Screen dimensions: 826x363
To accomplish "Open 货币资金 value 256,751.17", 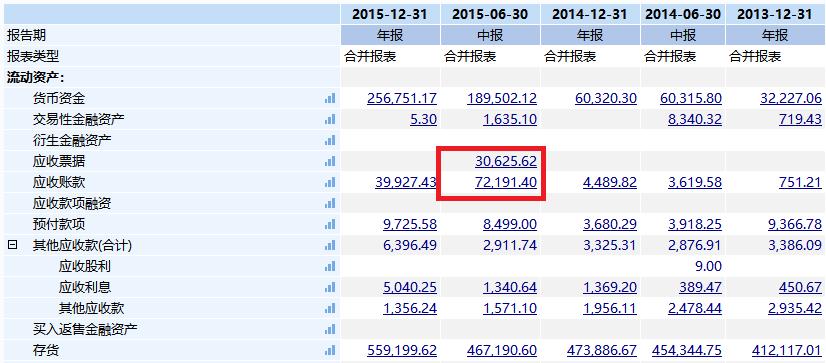I will [402, 99].
